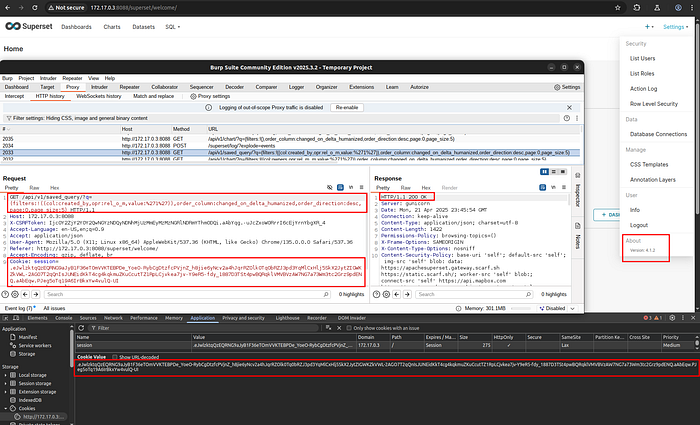Open List Users in Settings menu
This screenshot has width=700, height=425.
(x=642, y=58)
